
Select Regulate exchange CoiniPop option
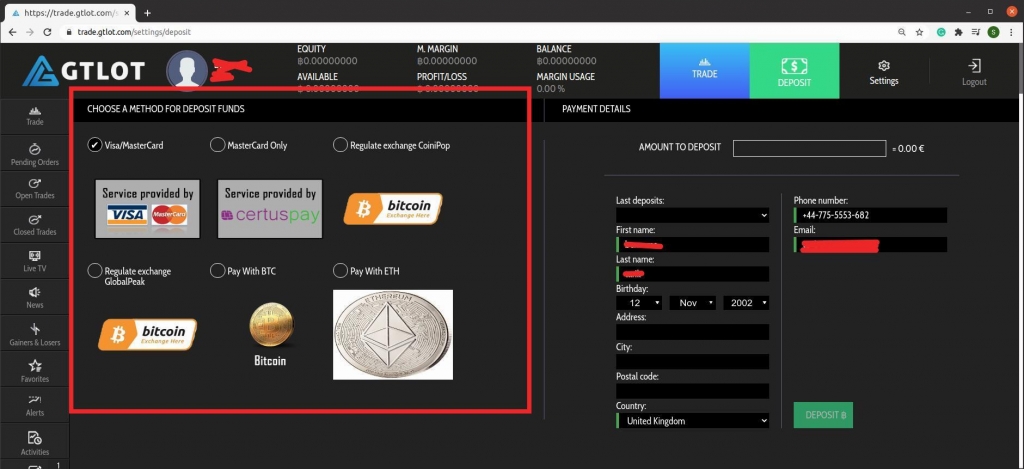[340, 145]
